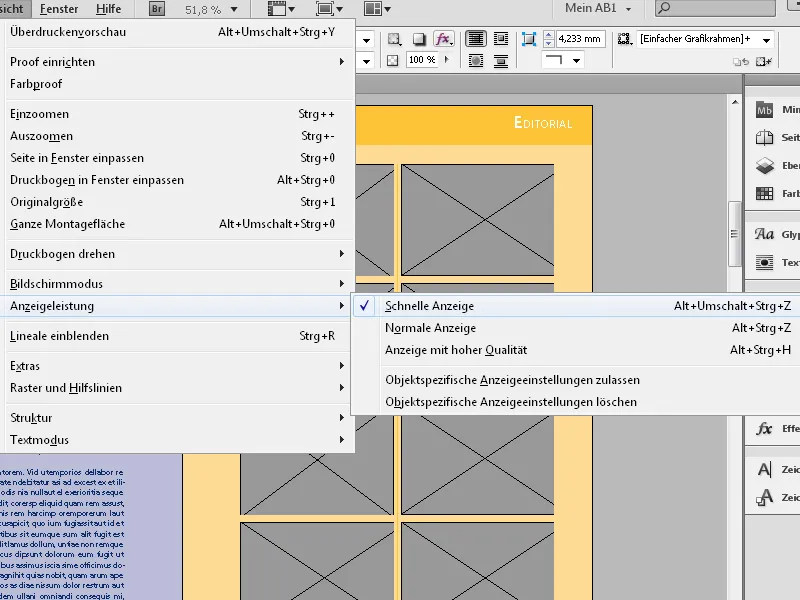
Task: Select Anzeige mit hoher Qualität
Action: [x=449, y=351]
